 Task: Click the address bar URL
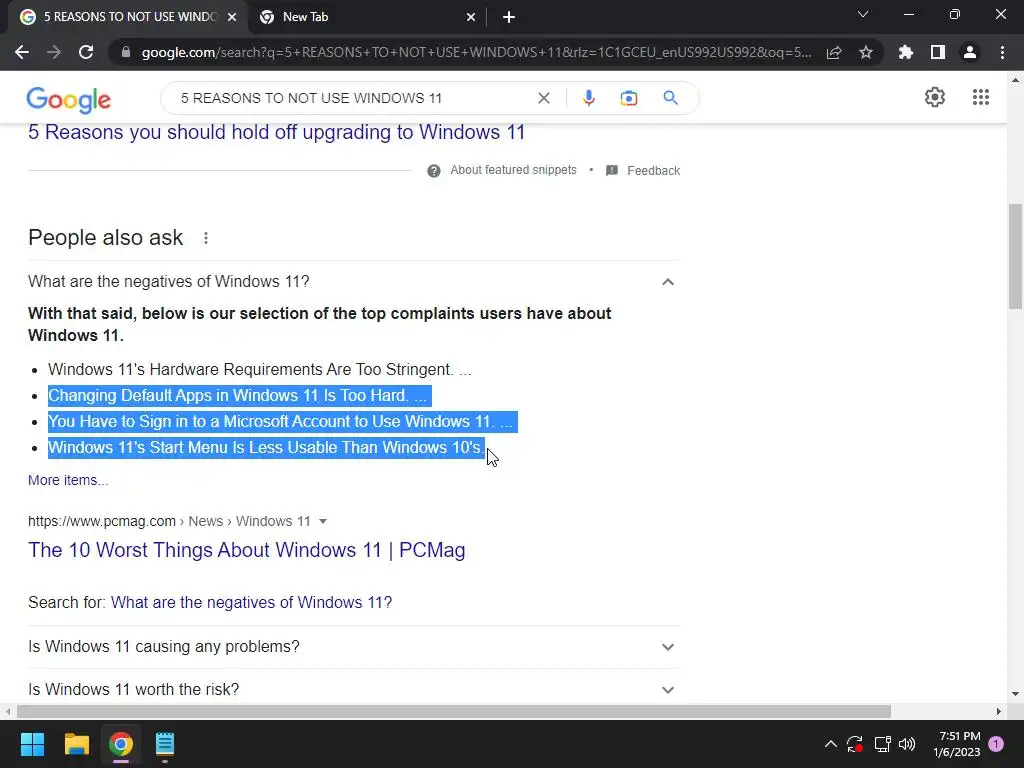[x=477, y=52]
